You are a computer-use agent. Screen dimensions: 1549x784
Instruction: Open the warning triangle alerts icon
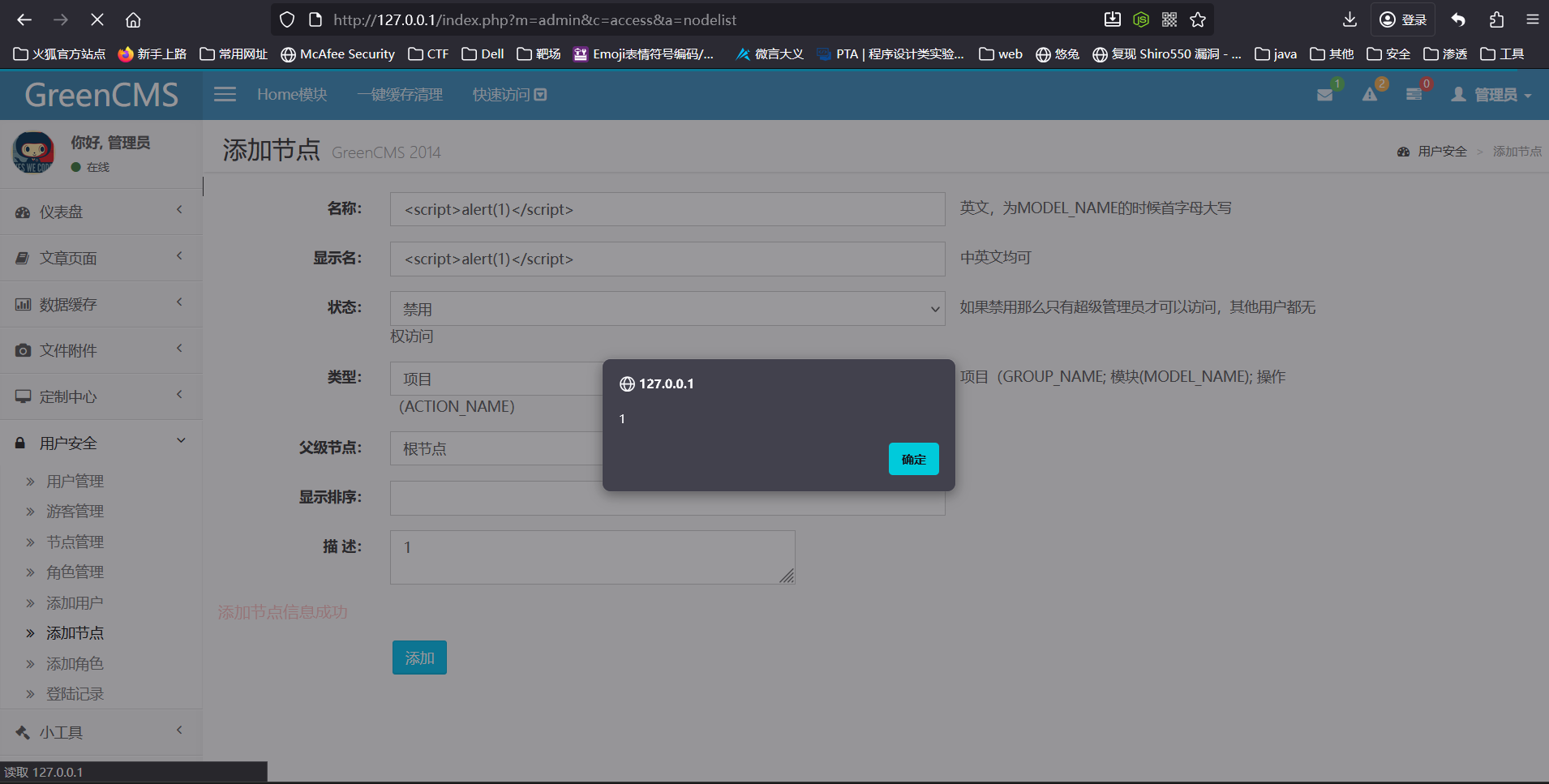coord(1370,95)
